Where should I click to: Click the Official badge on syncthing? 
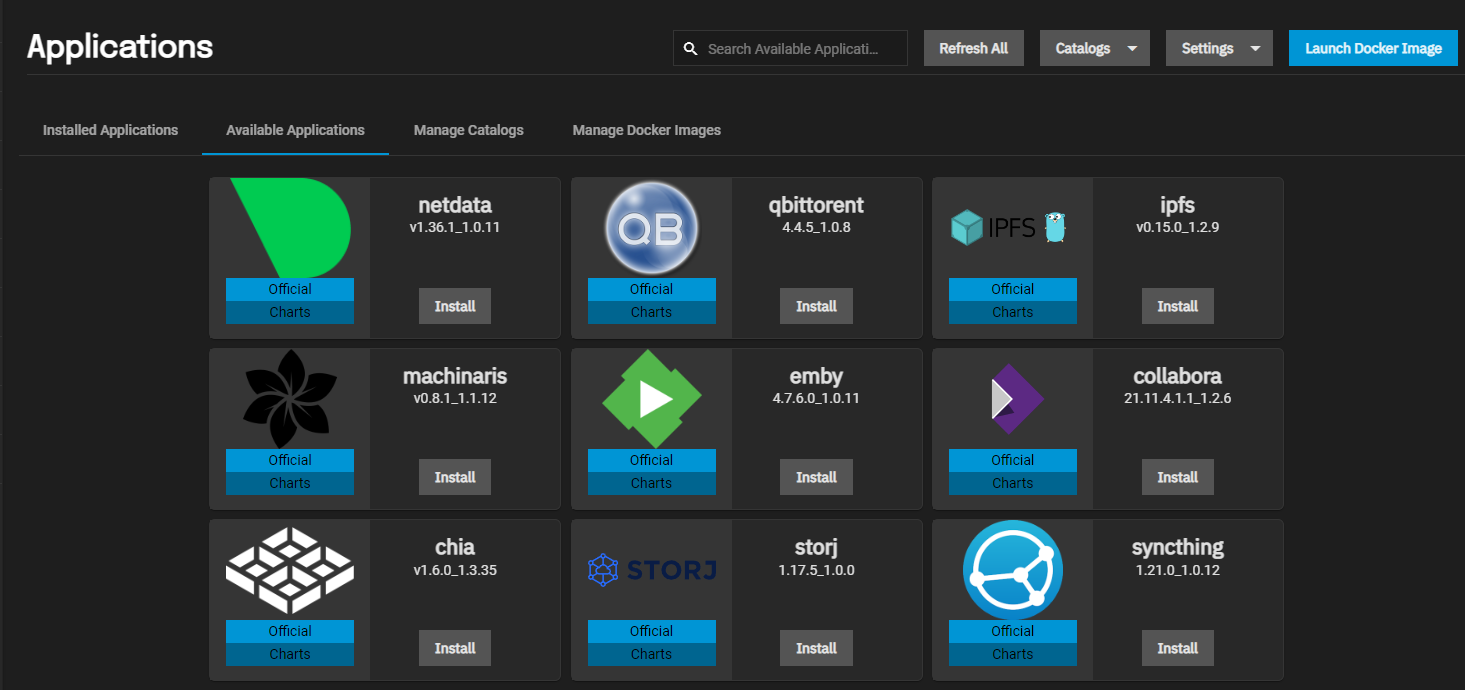pos(1012,631)
